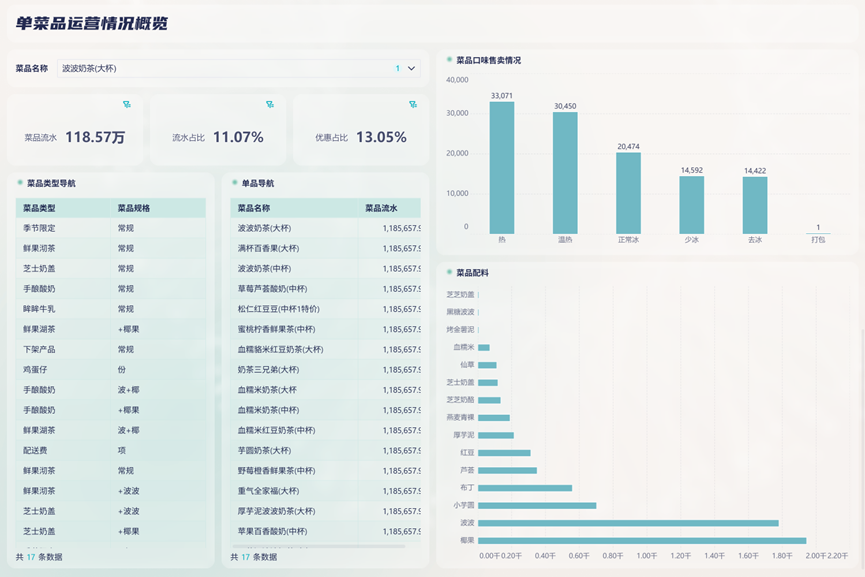Click filter icon on 优惠占比 card
Screen dimensions: 865x577
coord(413,105)
